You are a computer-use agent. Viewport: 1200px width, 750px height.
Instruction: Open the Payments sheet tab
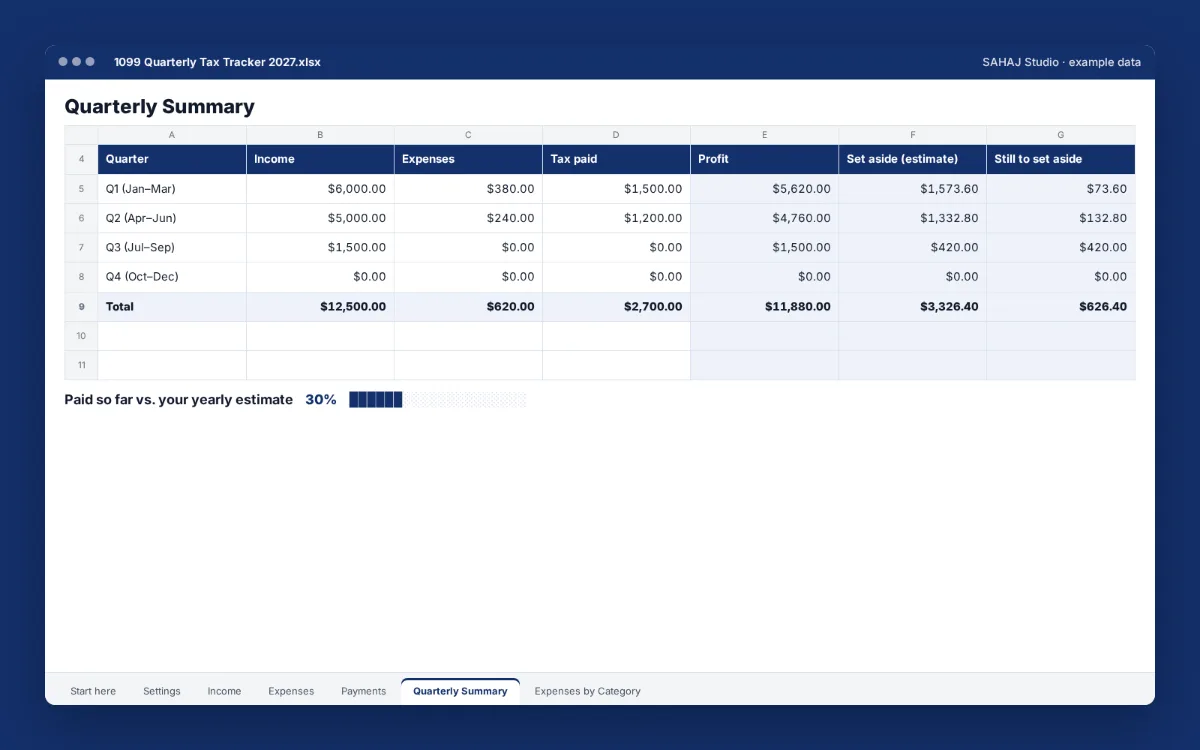coord(363,691)
